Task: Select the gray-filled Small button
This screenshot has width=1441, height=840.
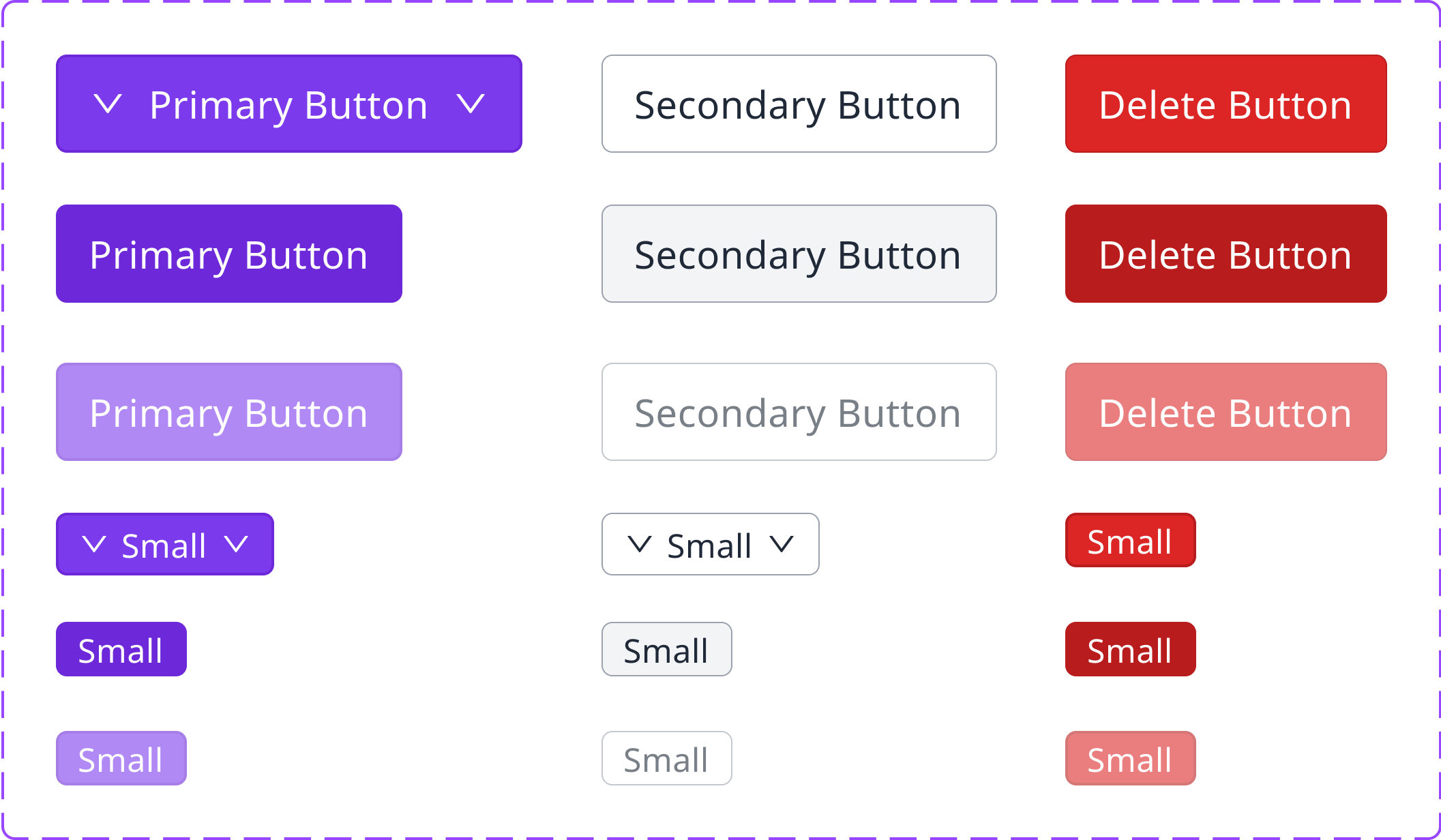Action: pyautogui.click(x=666, y=649)
